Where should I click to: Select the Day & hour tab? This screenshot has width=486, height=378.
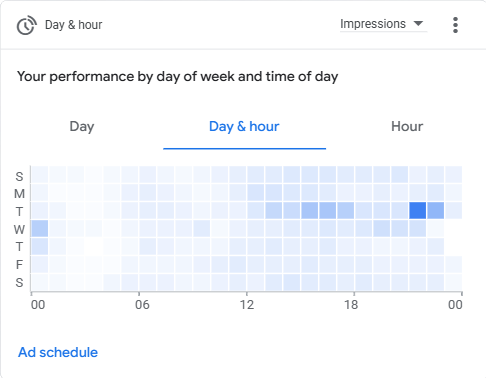[244, 127]
